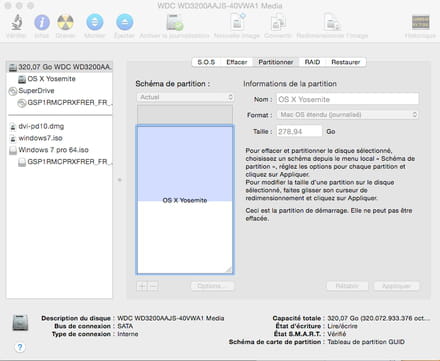
Task: Click the État S.M.A.R.T. Vérifié value
Action: point(337,334)
